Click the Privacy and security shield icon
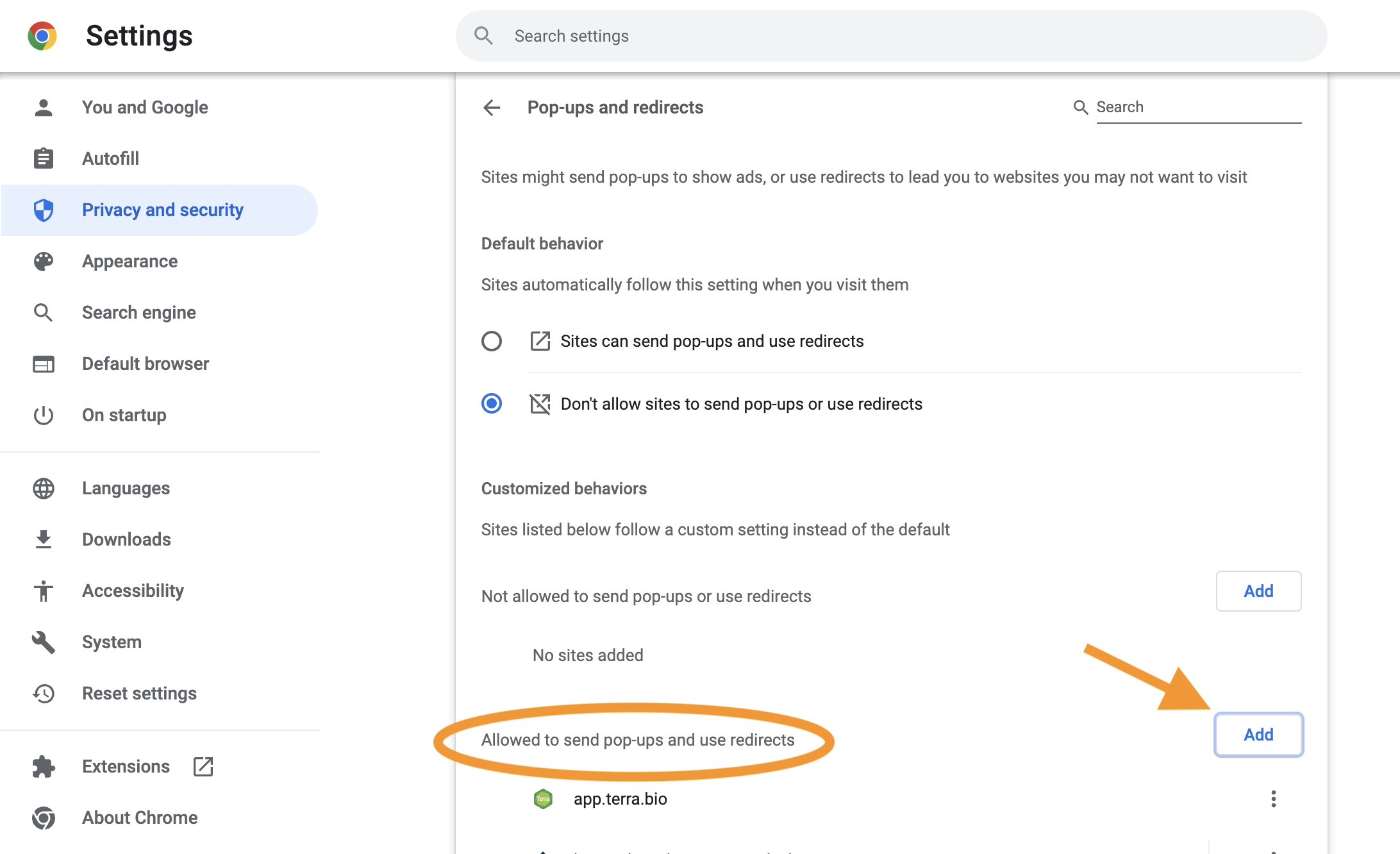 click(44, 210)
